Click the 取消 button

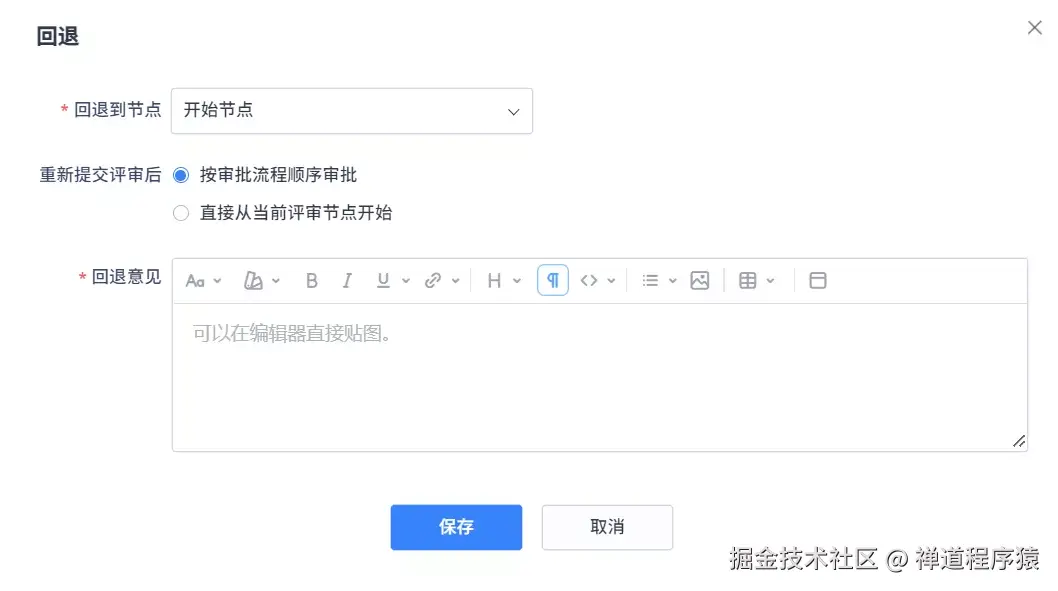tap(607, 527)
